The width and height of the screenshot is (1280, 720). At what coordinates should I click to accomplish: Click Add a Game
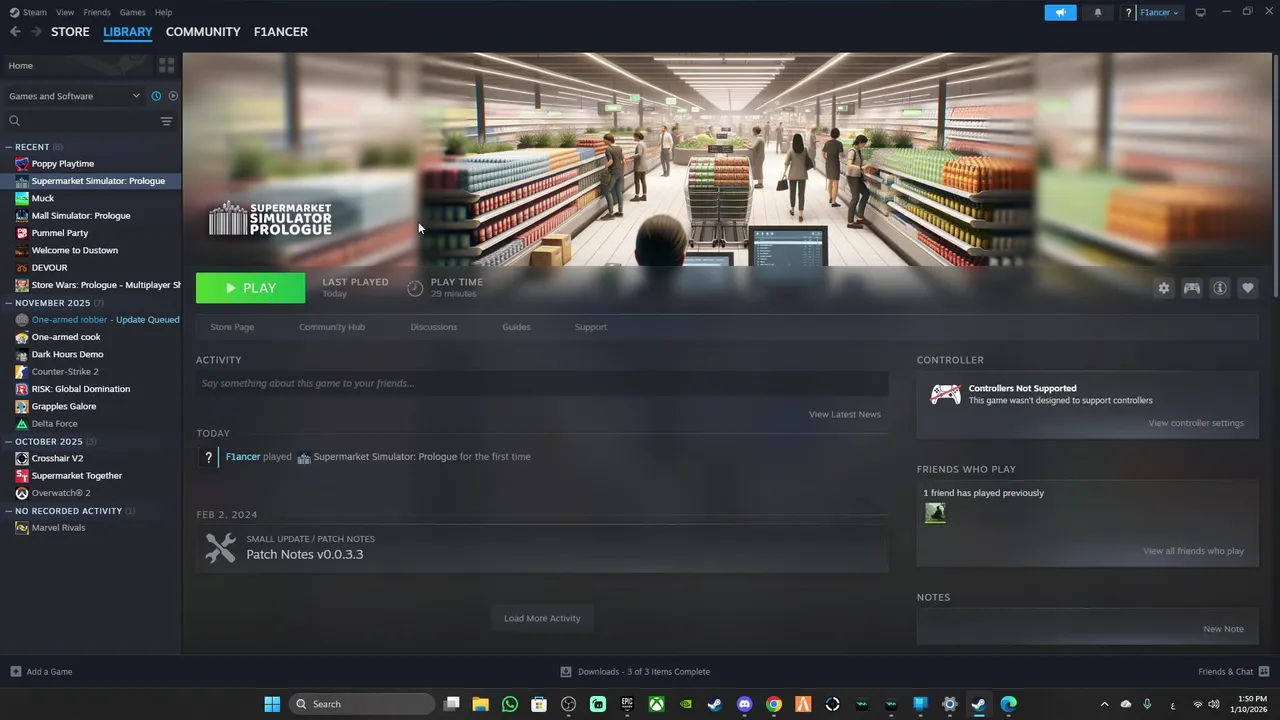pyautogui.click(x=41, y=672)
